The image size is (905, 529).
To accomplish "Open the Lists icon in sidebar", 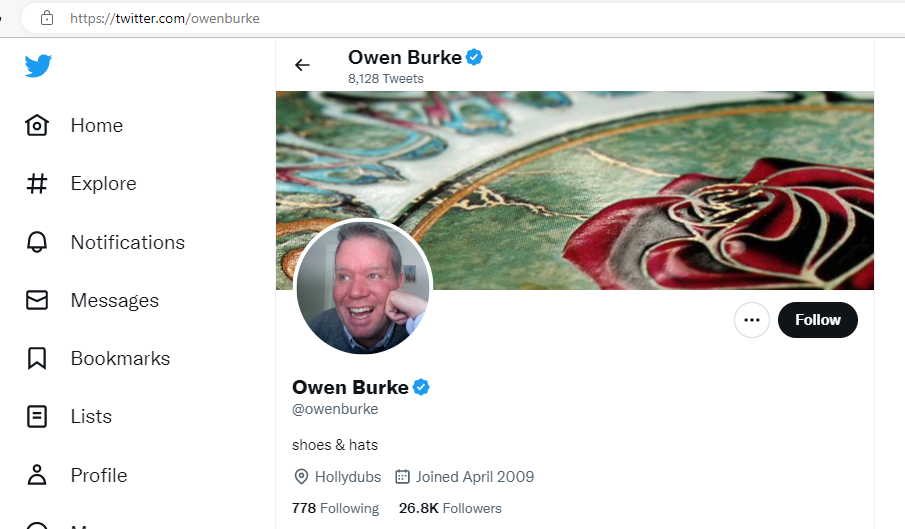I will pos(37,417).
